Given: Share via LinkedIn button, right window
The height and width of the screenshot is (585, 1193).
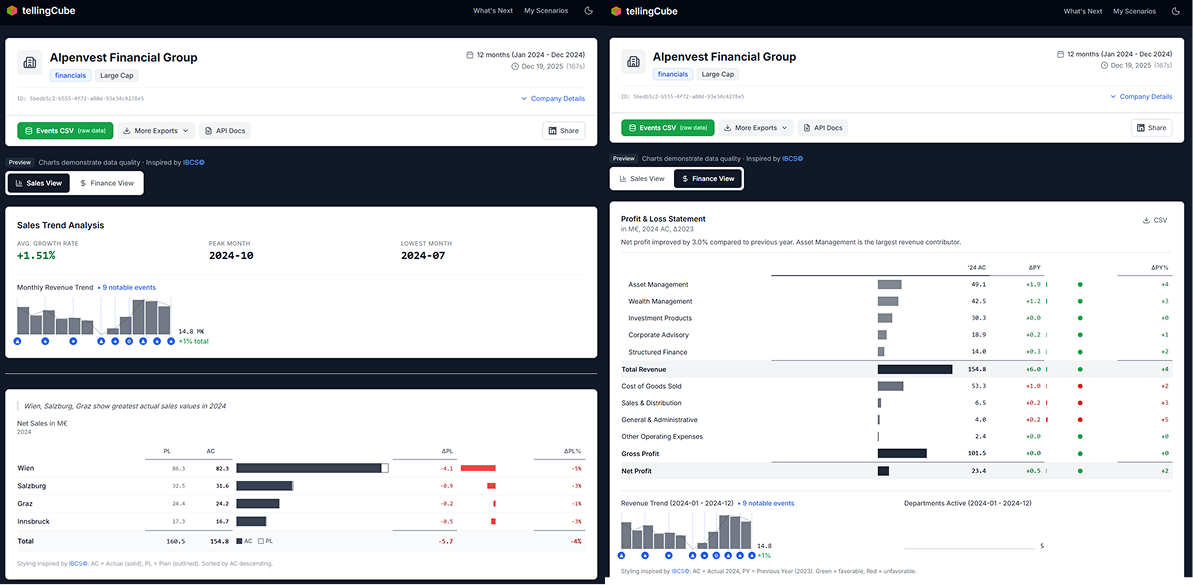Looking at the screenshot, I should (1151, 128).
